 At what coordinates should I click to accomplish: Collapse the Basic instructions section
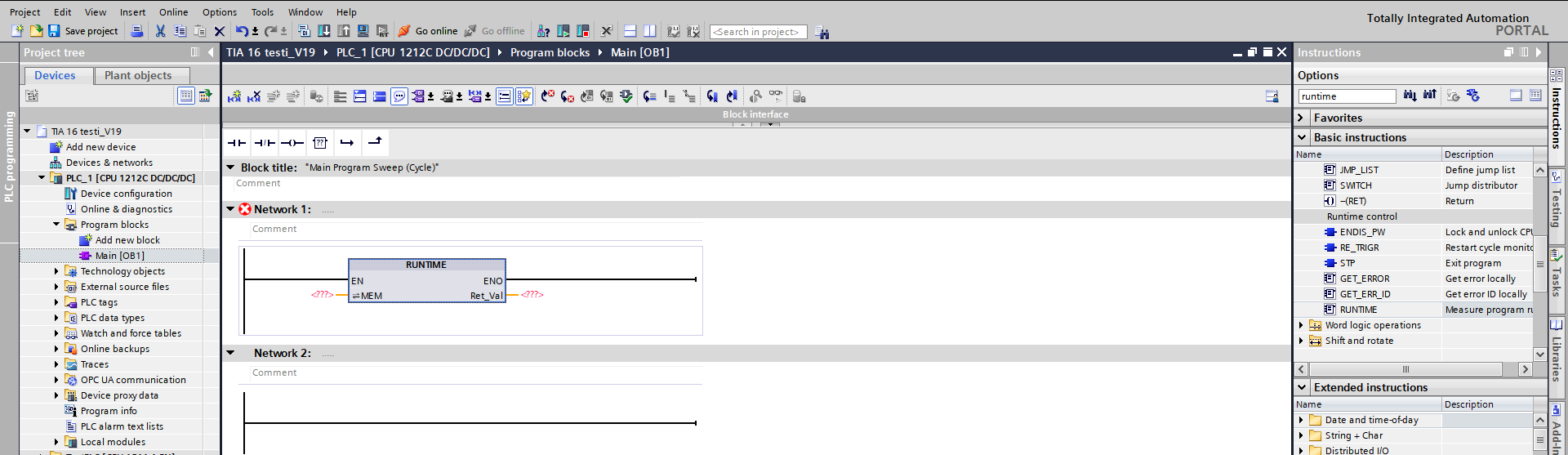(x=1302, y=137)
